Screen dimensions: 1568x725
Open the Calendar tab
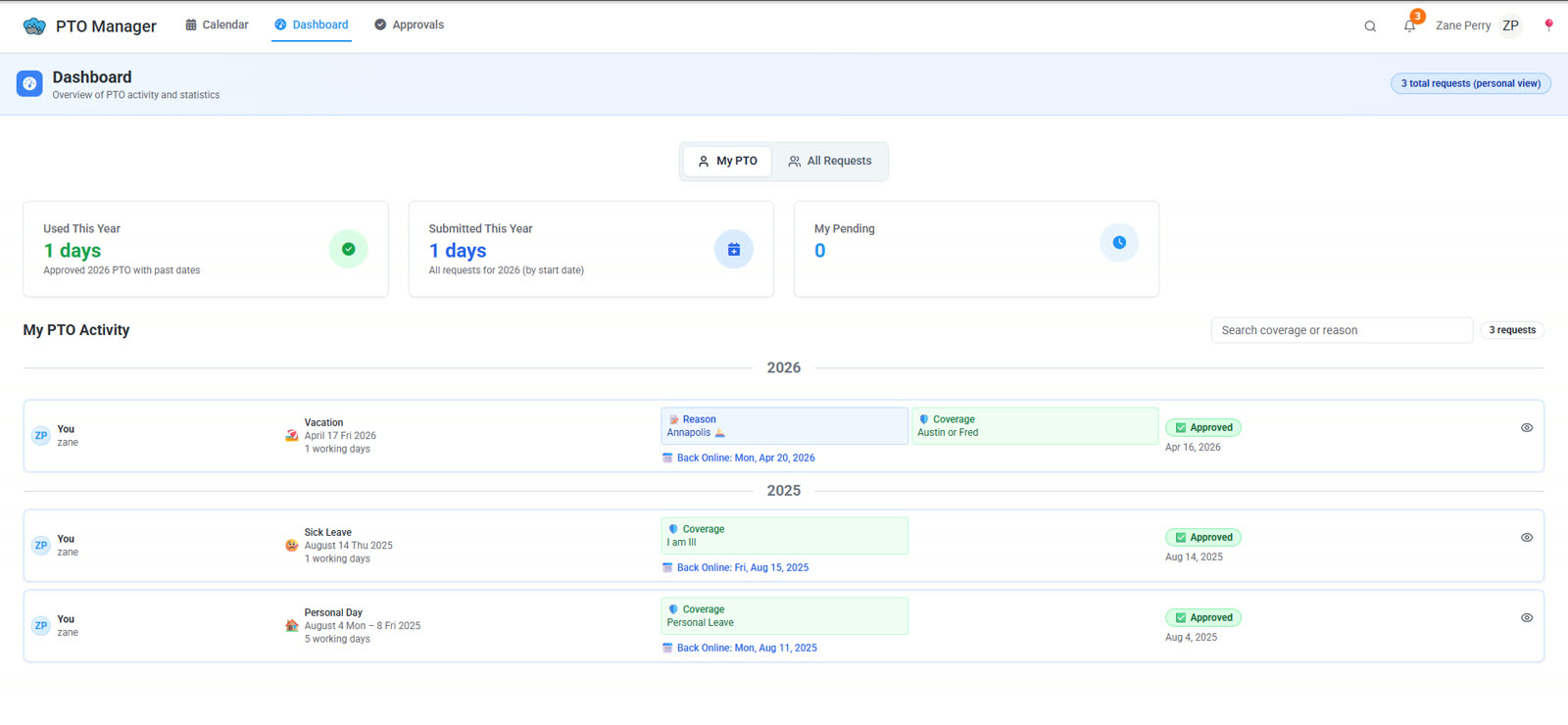217,24
